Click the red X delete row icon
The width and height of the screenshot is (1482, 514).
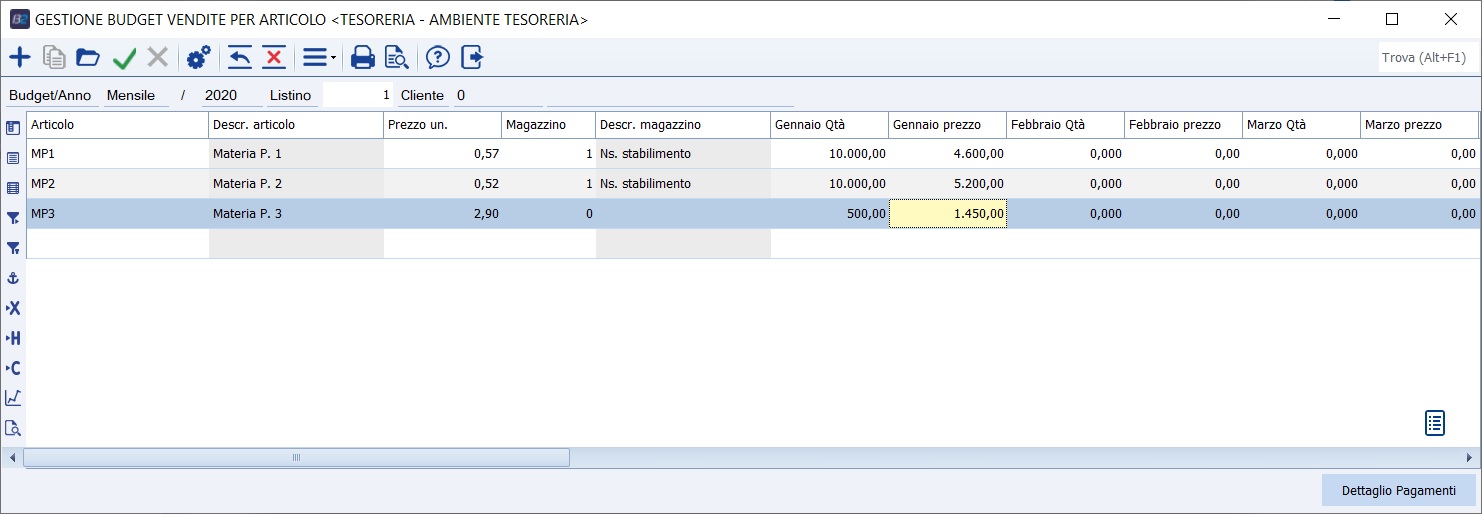(274, 58)
